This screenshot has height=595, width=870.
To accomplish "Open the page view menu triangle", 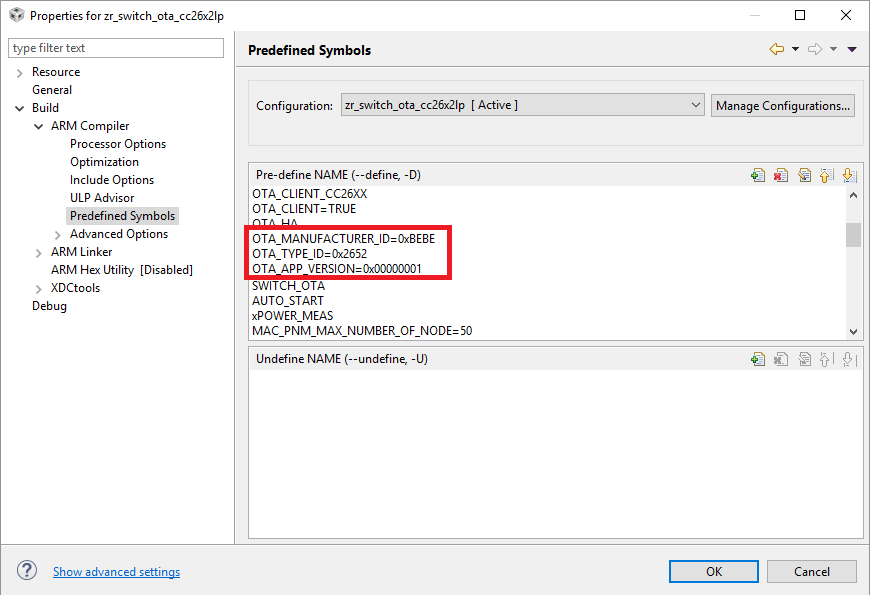I will pos(852,49).
